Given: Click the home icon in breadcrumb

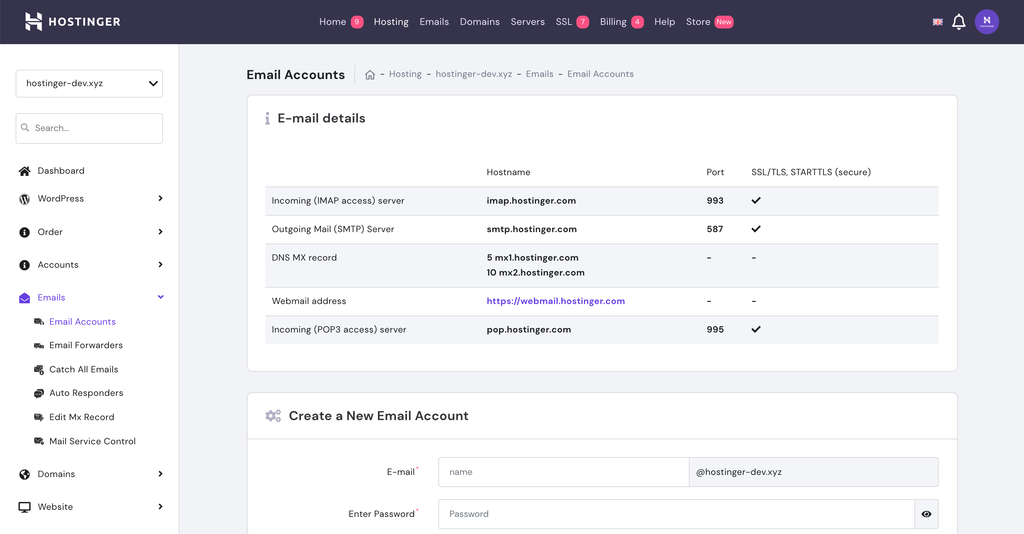Looking at the screenshot, I should pos(370,74).
